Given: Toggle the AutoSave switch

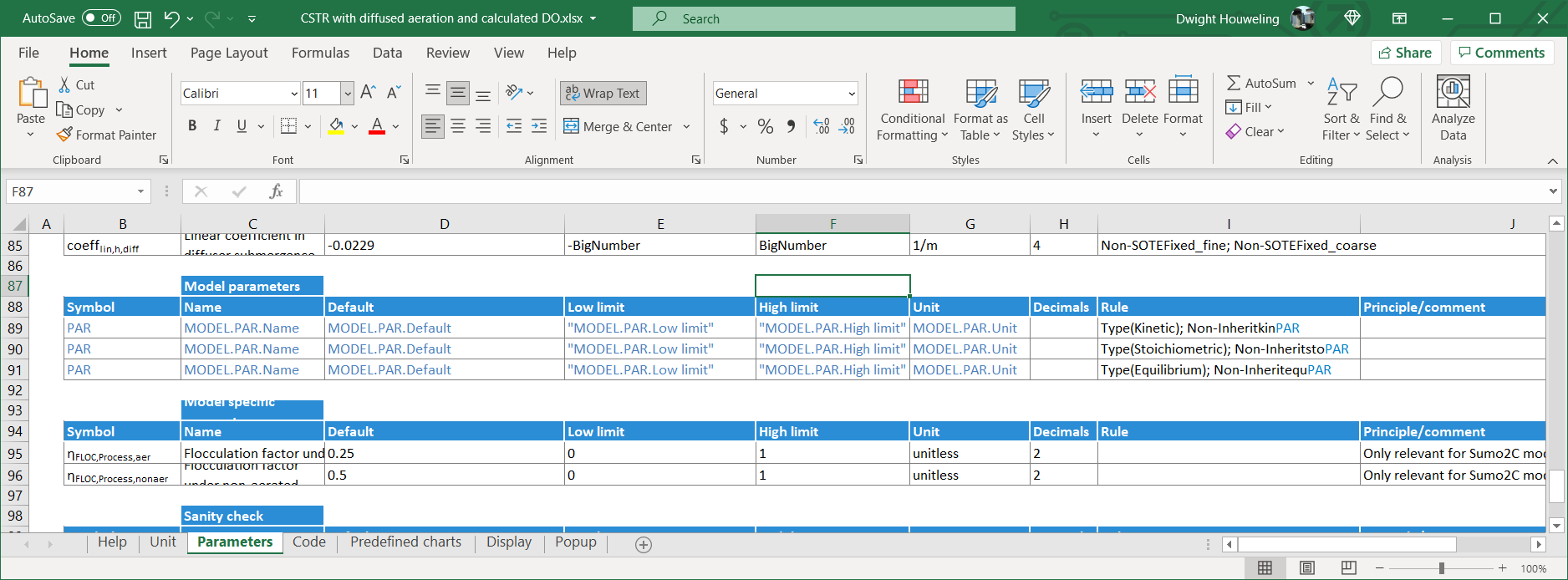Looking at the screenshot, I should tap(102, 18).
